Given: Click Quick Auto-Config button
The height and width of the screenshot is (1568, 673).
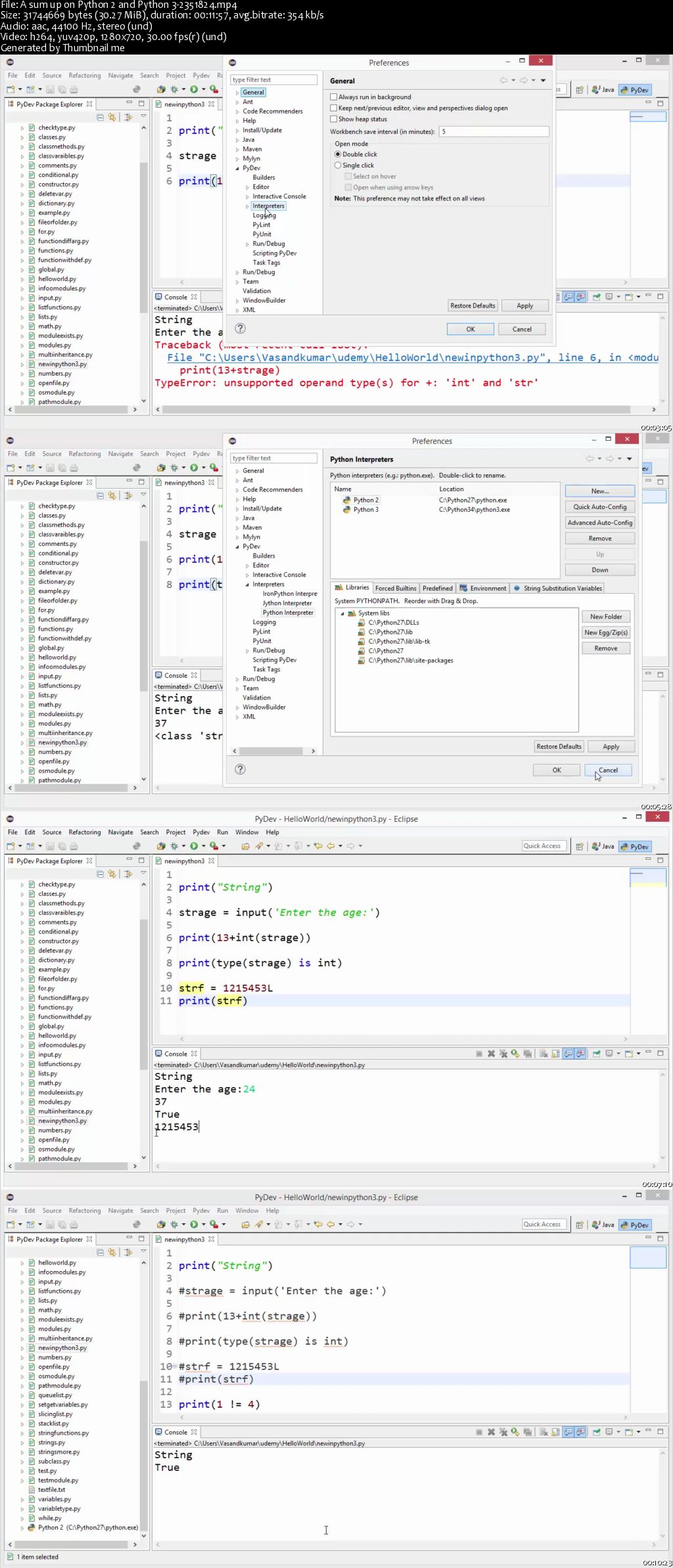Looking at the screenshot, I should pos(600,506).
